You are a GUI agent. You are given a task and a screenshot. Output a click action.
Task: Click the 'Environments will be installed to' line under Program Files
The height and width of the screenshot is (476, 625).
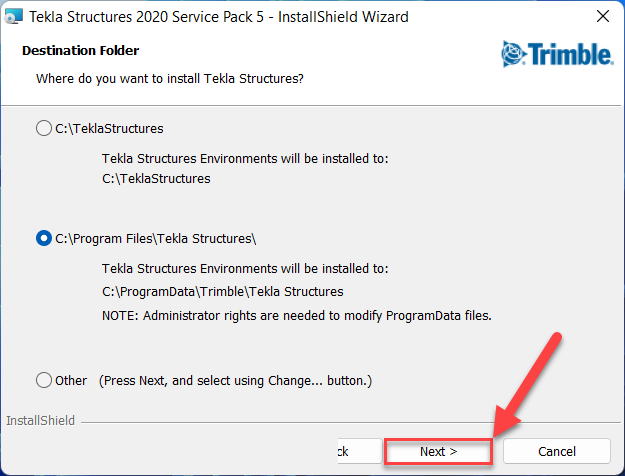(245, 269)
